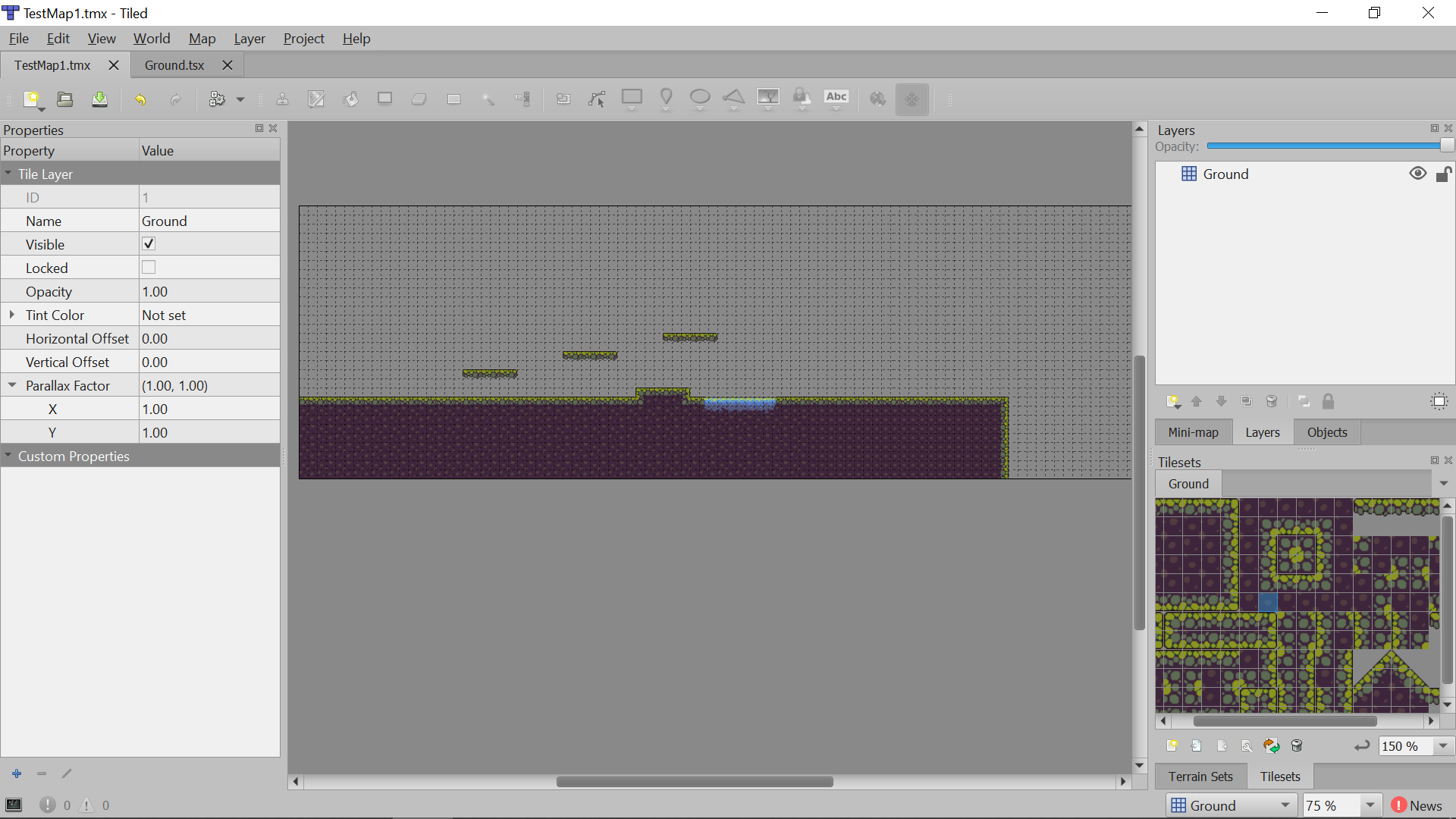Open the 75 % zoom dropdown

click(x=1370, y=805)
